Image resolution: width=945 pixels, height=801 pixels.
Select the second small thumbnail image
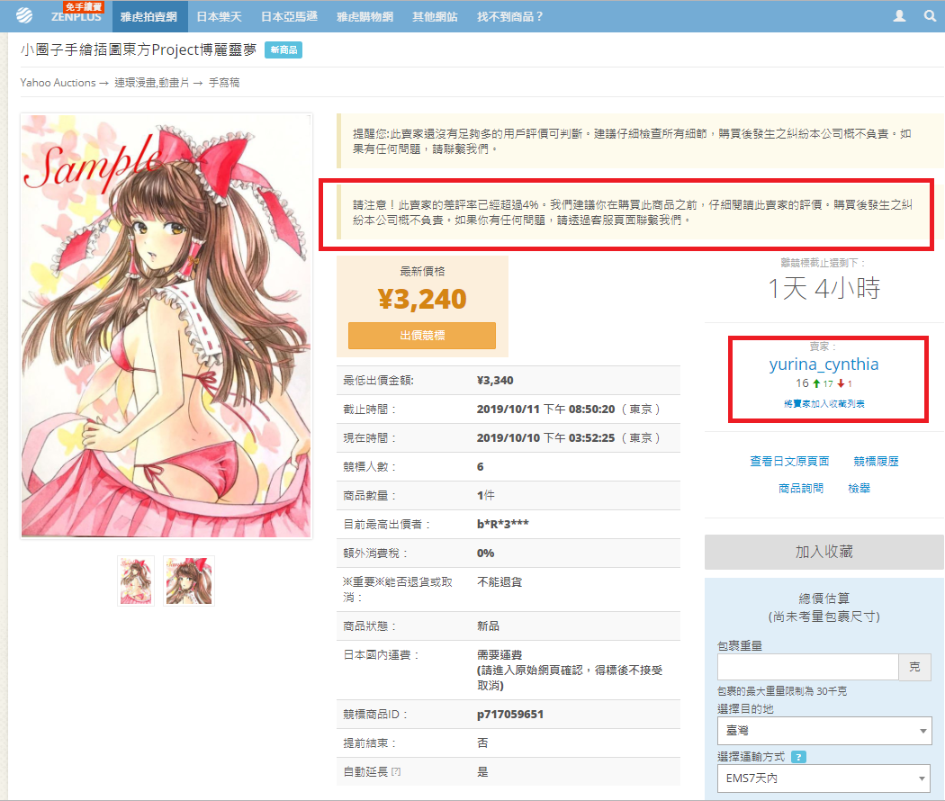[x=189, y=581]
